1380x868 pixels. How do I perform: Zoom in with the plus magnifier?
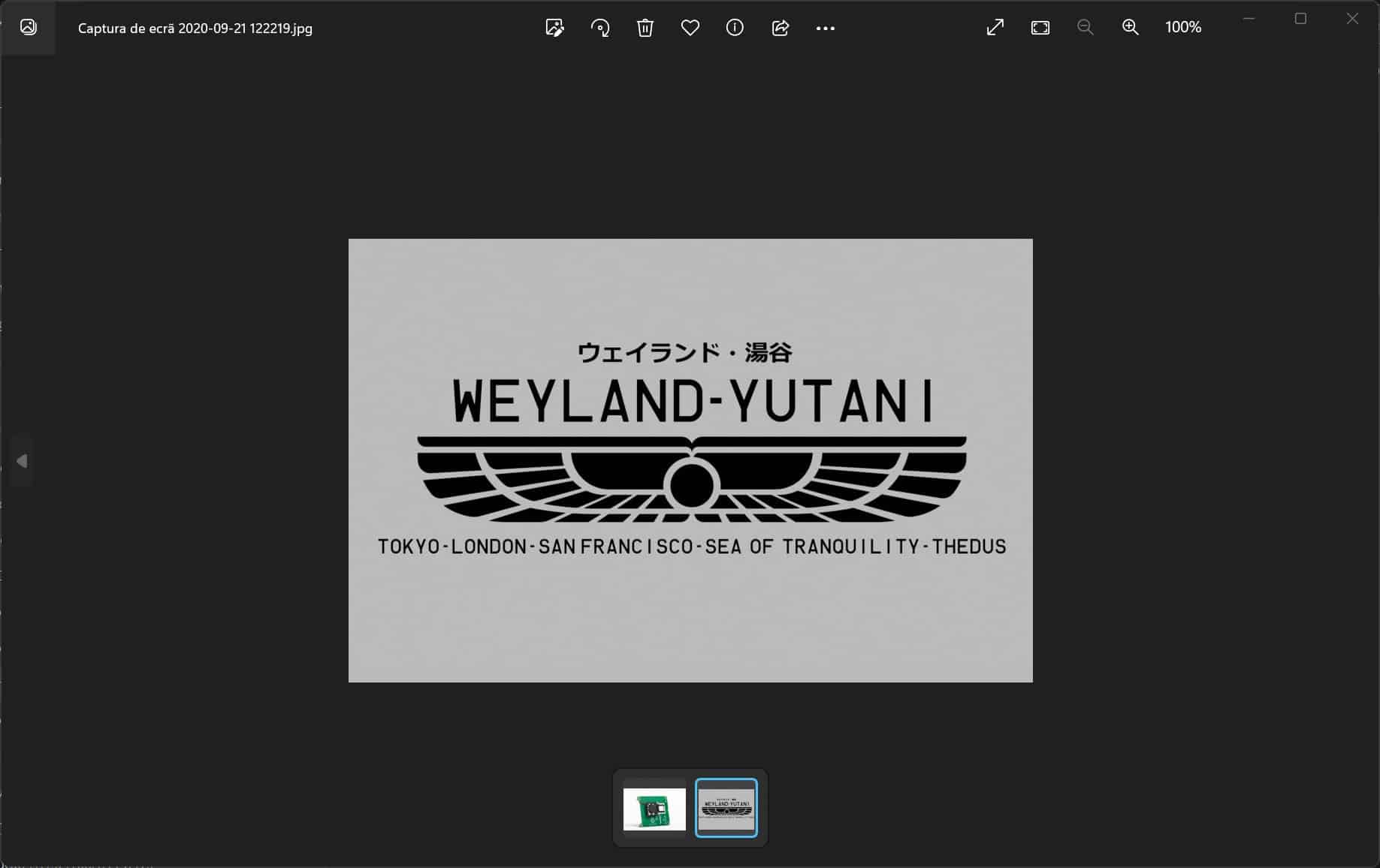click(x=1130, y=28)
